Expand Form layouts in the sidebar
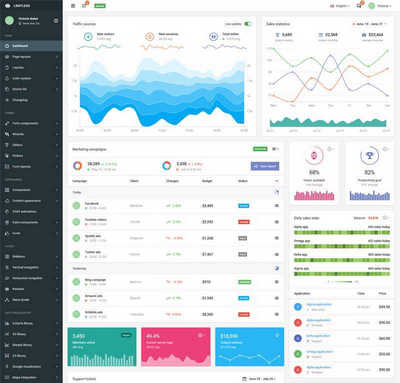Viewport: 400px width, 383px height. click(x=31, y=166)
